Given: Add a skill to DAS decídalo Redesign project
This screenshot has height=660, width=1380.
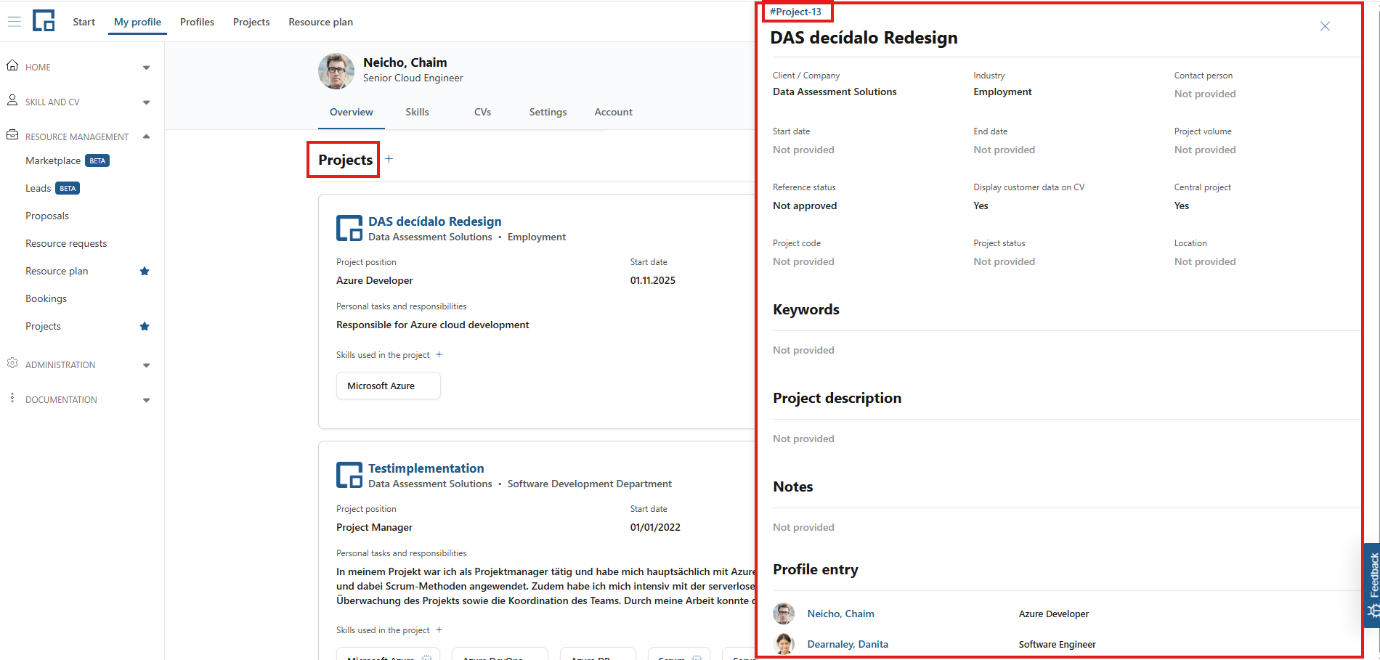Looking at the screenshot, I should point(439,354).
